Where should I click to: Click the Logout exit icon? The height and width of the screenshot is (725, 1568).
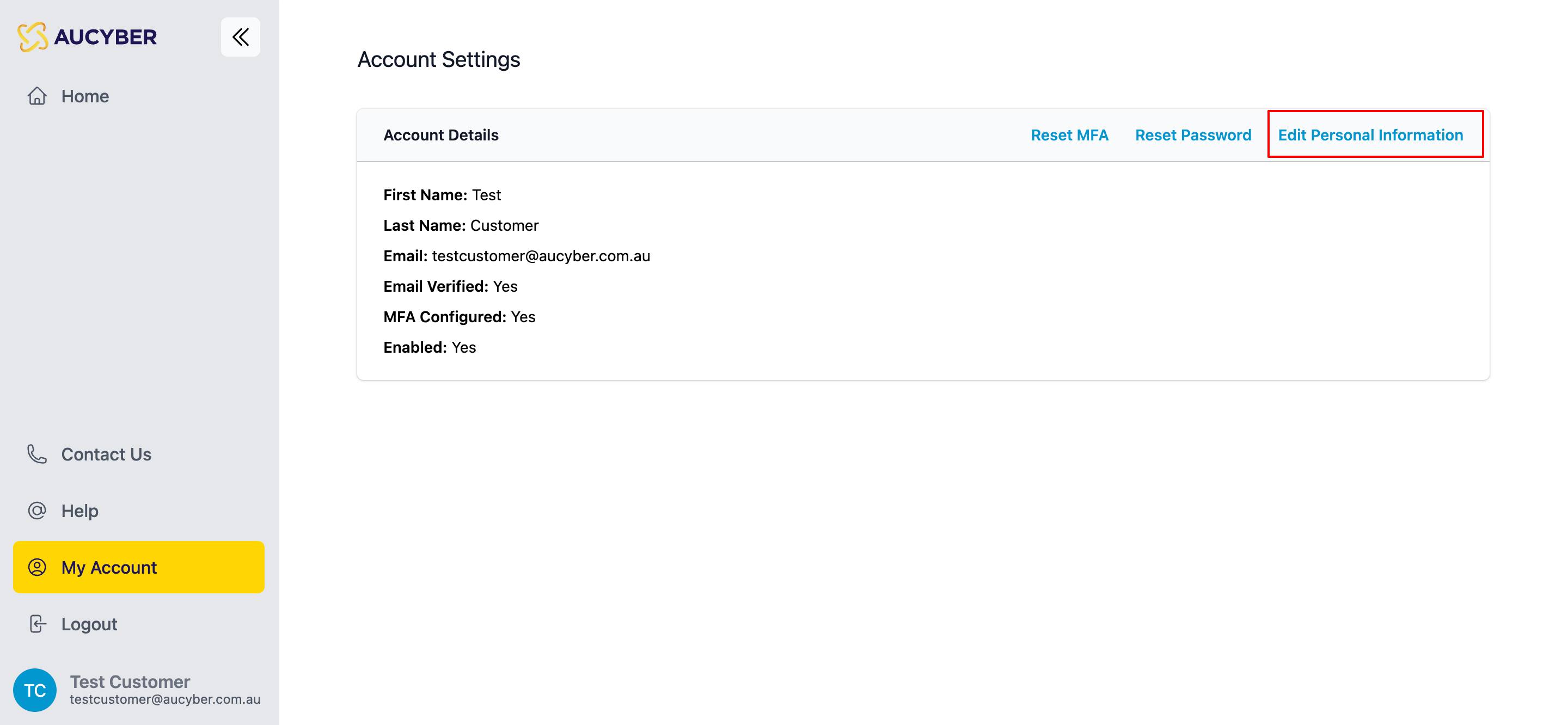(x=37, y=623)
